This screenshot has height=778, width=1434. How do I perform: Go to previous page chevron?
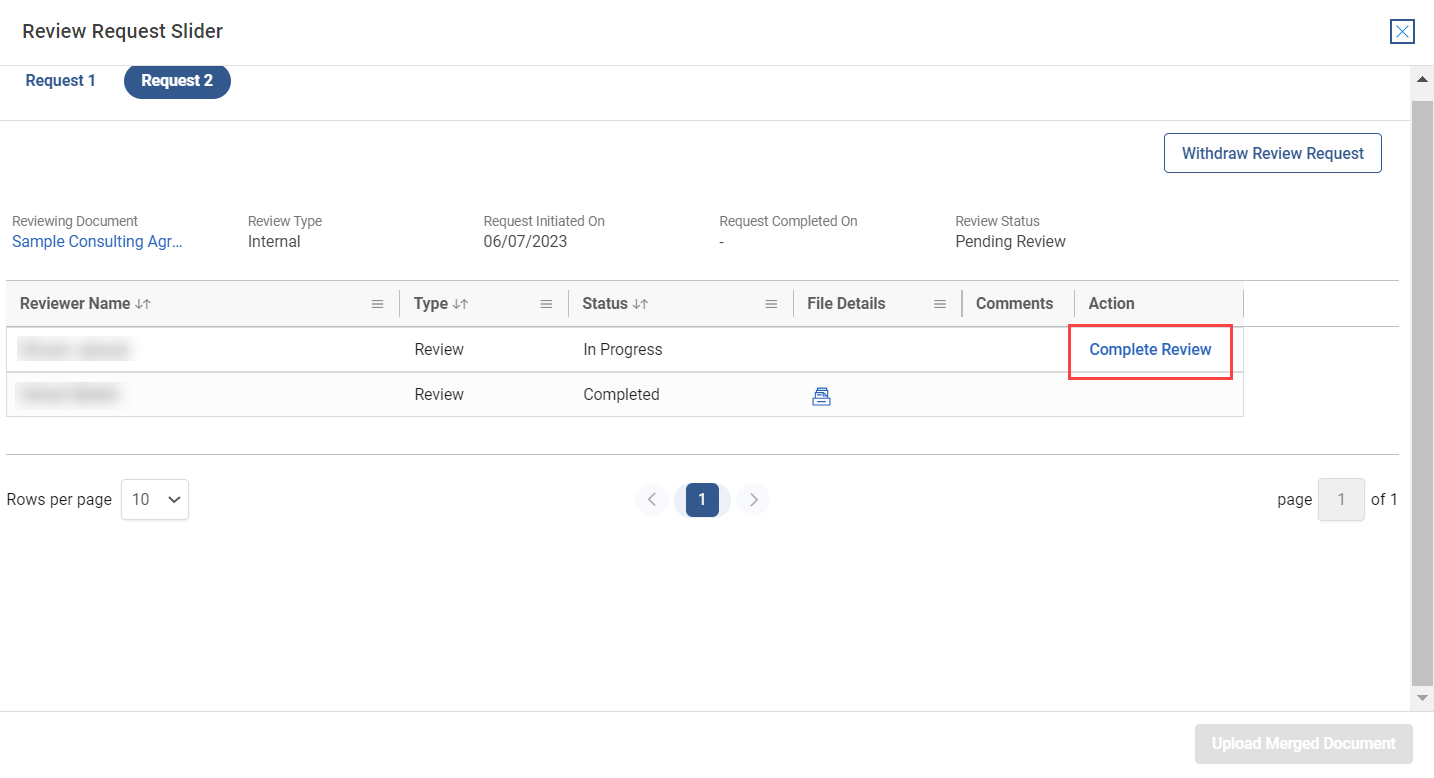pos(651,499)
